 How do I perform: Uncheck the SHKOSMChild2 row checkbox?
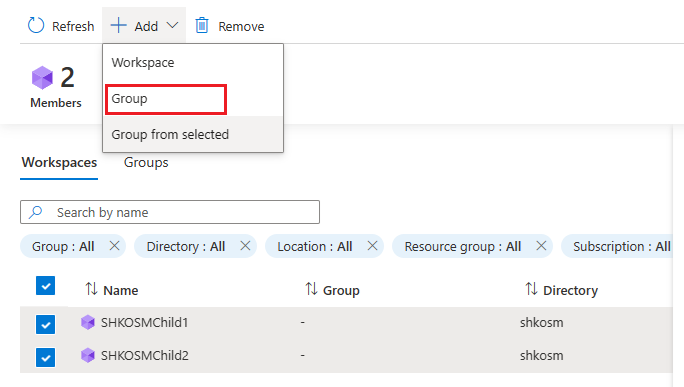coord(45,357)
